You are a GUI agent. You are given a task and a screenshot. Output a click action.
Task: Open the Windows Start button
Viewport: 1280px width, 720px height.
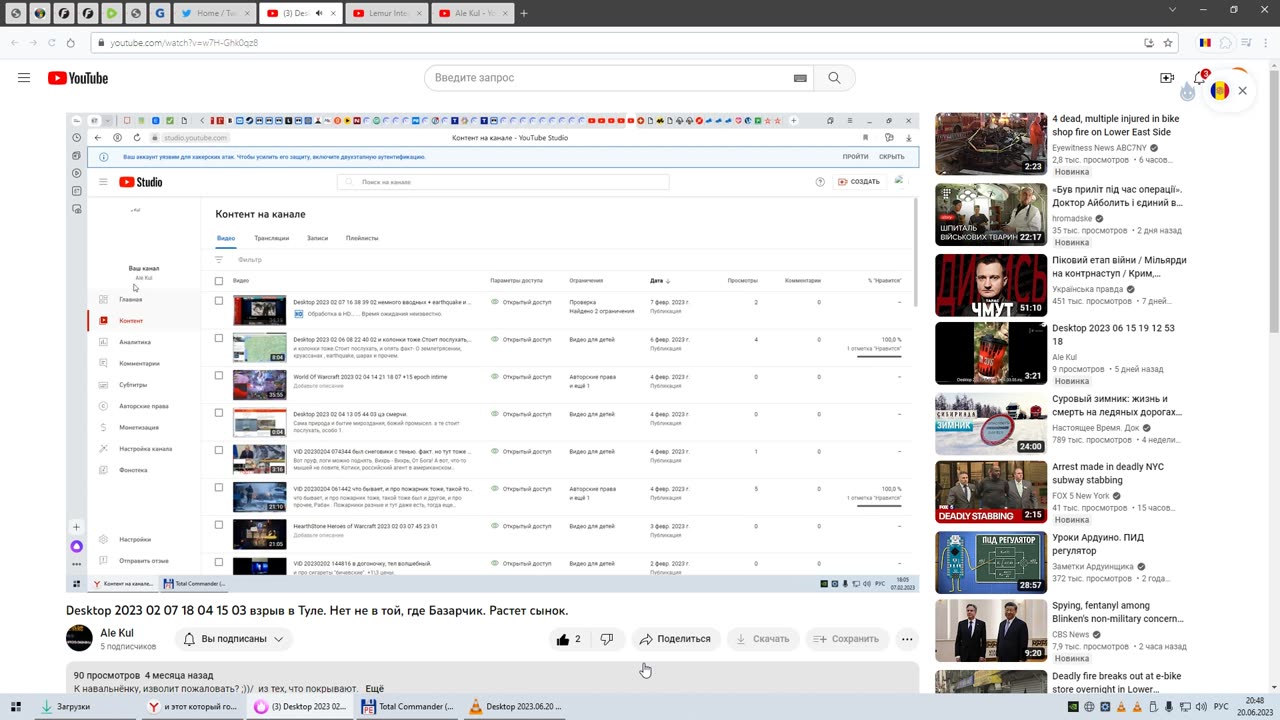coord(17,707)
